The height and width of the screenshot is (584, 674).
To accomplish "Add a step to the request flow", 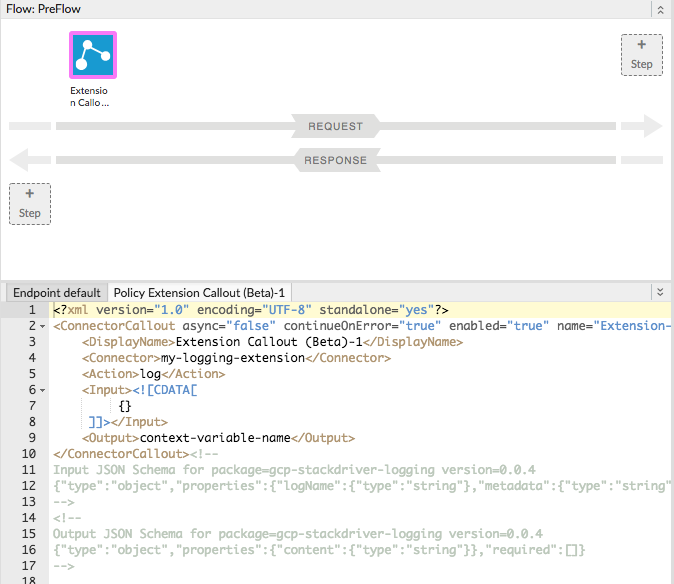I will coord(641,54).
